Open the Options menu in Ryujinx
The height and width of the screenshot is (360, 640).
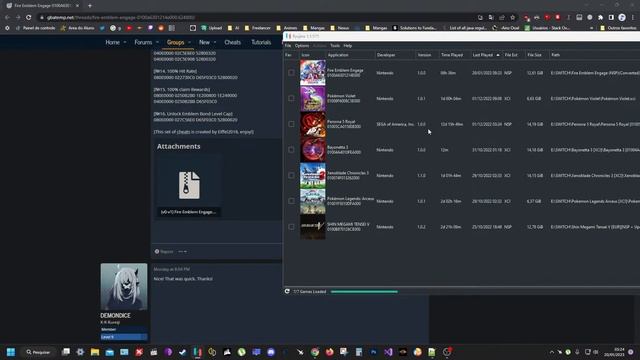302,46
